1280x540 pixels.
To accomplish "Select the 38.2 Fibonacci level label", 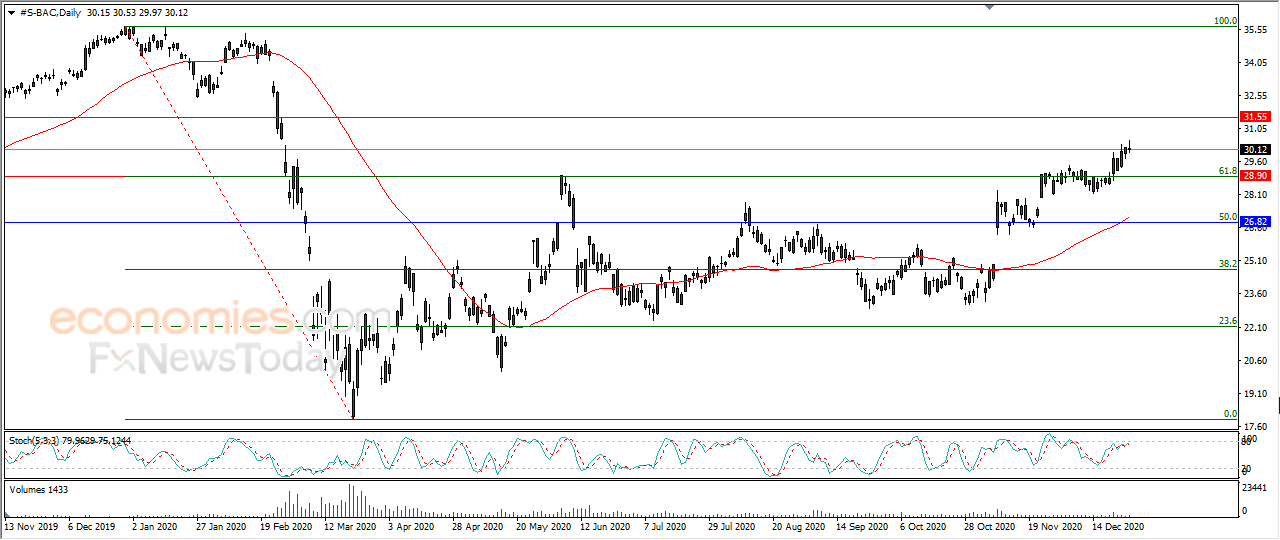I will tap(1228, 264).
